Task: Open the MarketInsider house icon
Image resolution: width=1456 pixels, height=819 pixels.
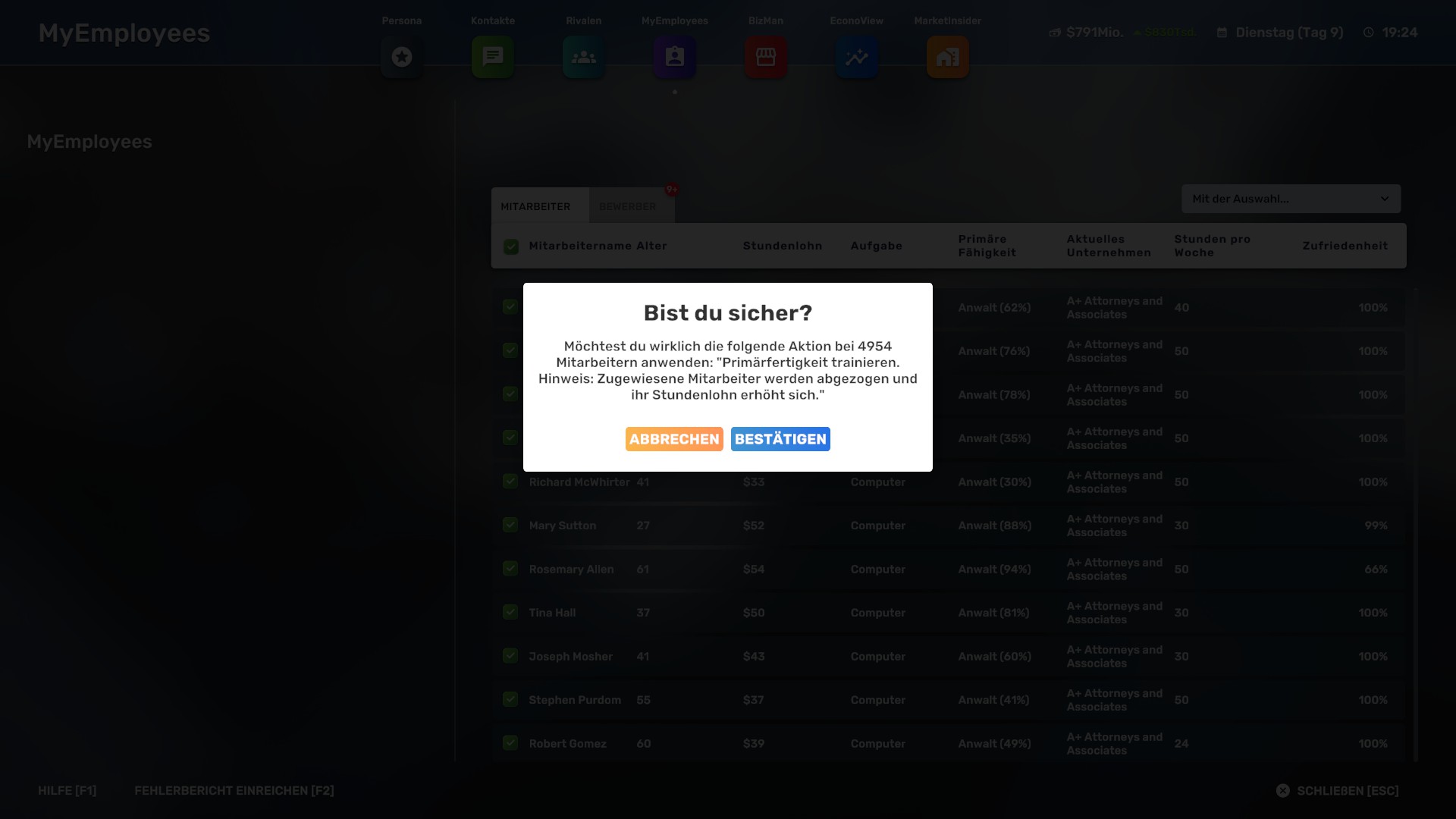Action: [x=948, y=57]
